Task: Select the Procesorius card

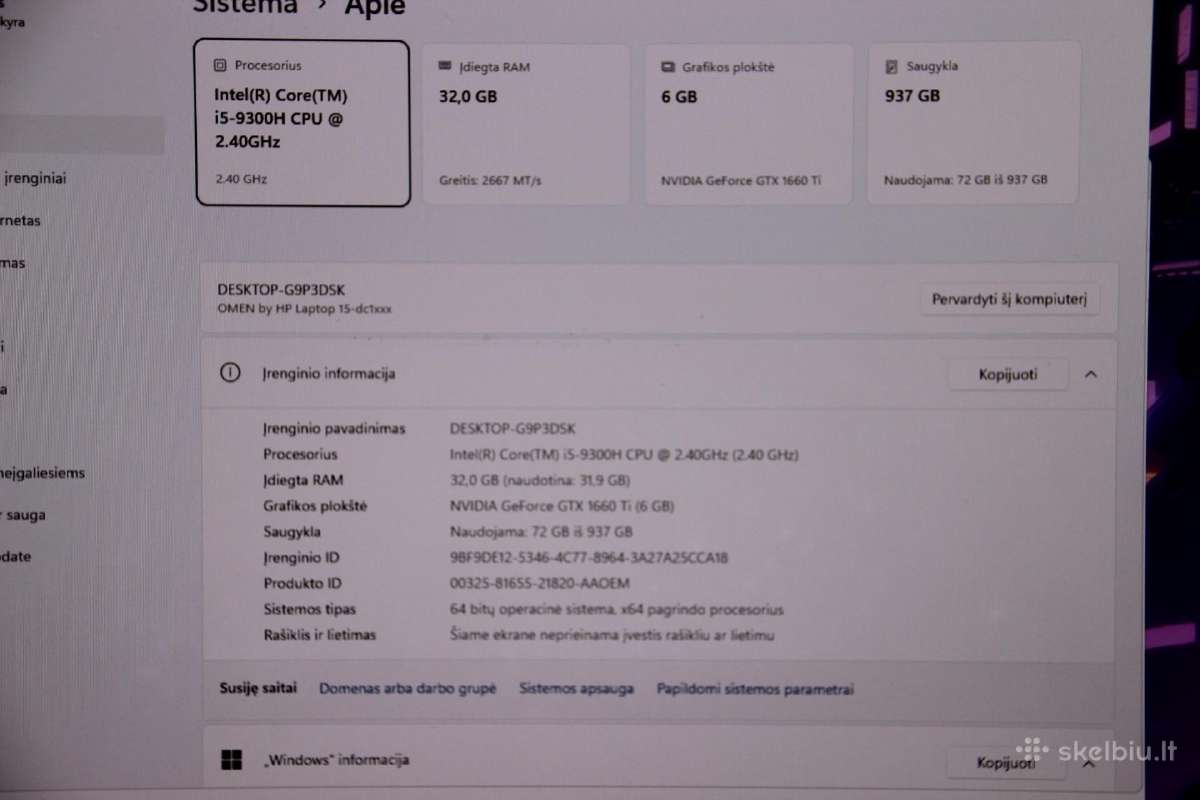Action: pyautogui.click(x=302, y=123)
